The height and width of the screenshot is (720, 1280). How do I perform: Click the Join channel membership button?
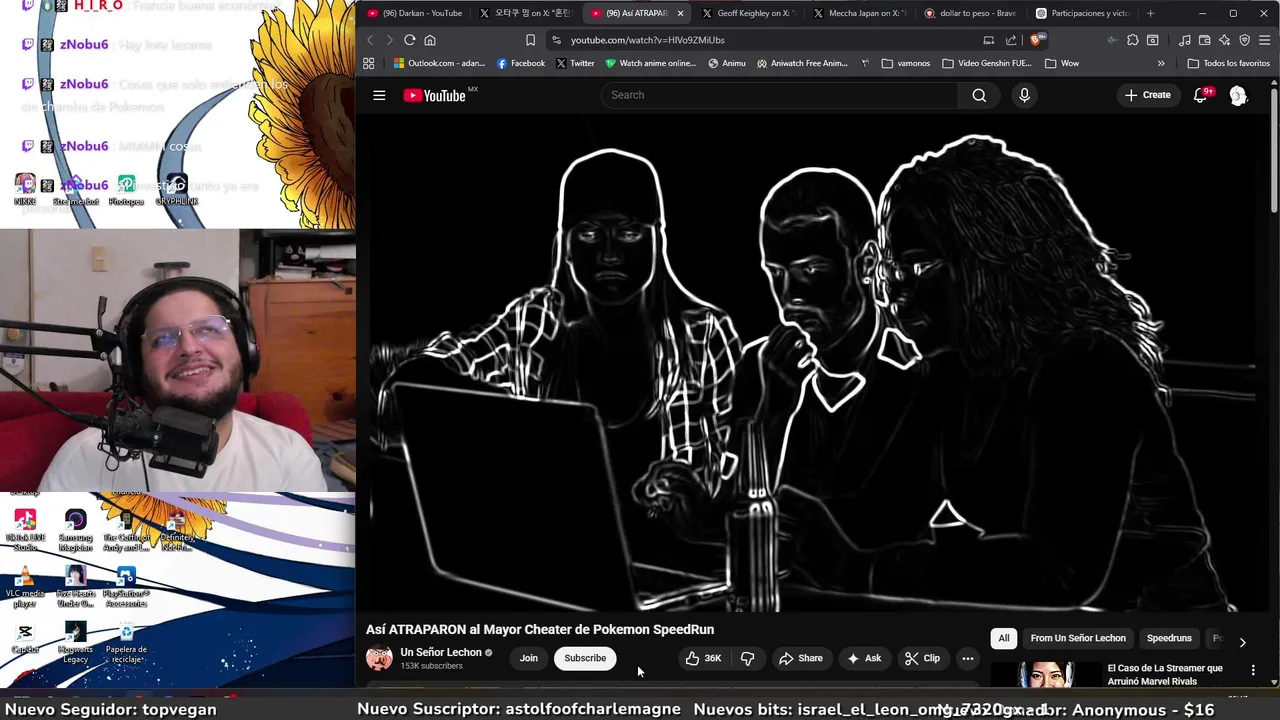pos(529,658)
